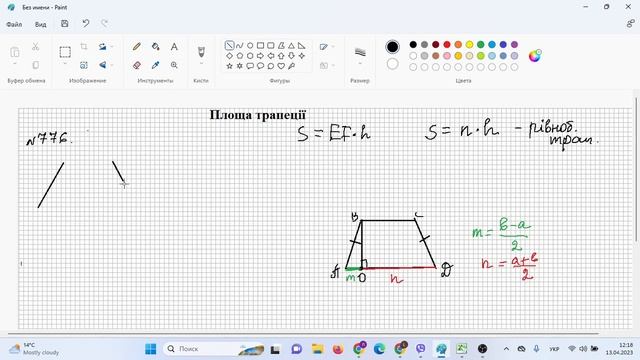
Task: Choose the orange color swatch
Action: 458,44
